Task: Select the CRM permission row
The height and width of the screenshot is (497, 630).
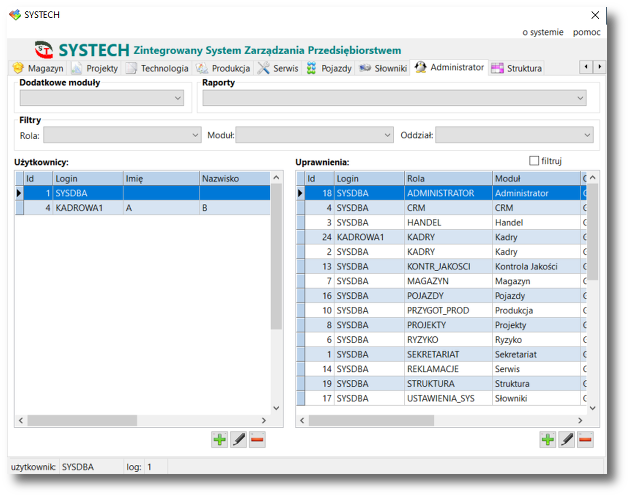Action: (x=441, y=208)
